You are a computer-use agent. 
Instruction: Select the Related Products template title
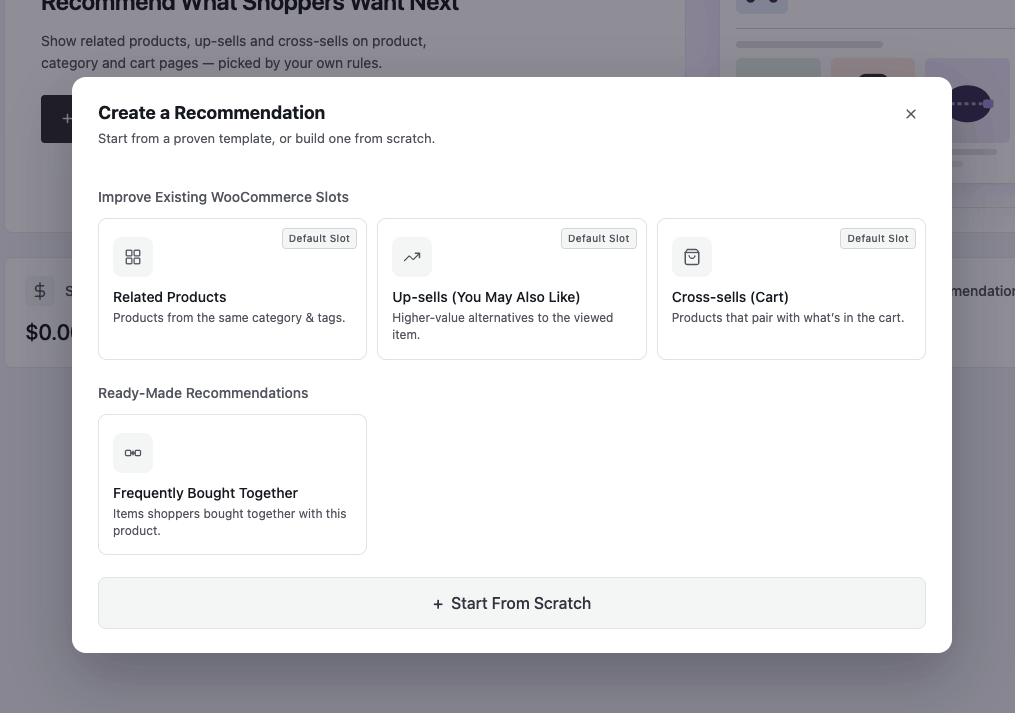coord(170,297)
